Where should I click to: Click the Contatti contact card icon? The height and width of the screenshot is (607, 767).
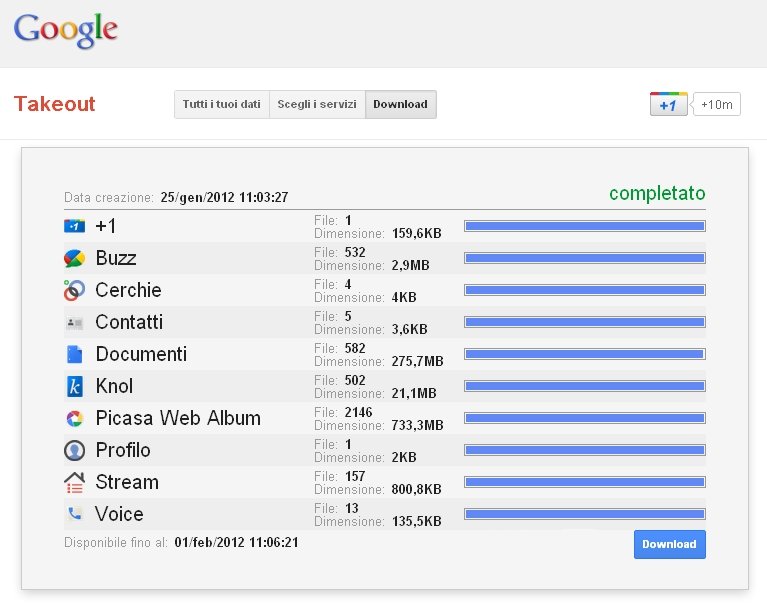pos(74,323)
